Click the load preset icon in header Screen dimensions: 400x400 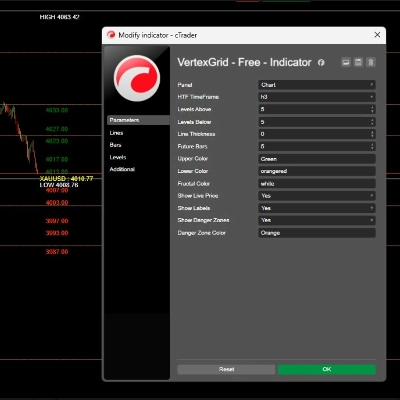click(346, 62)
